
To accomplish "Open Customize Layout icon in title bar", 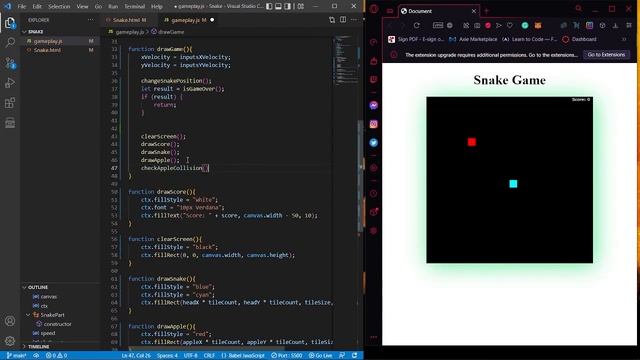I will tap(301, 6).
